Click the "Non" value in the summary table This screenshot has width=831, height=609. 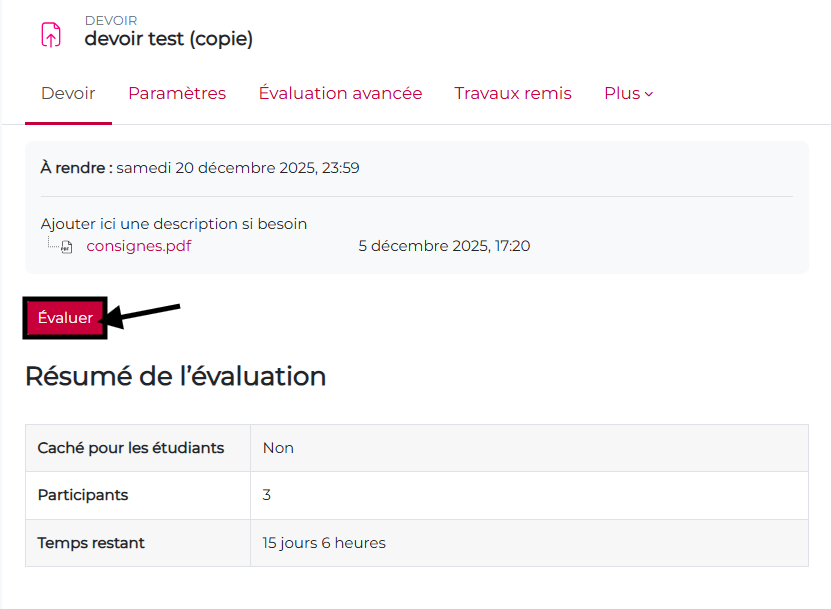pos(278,448)
